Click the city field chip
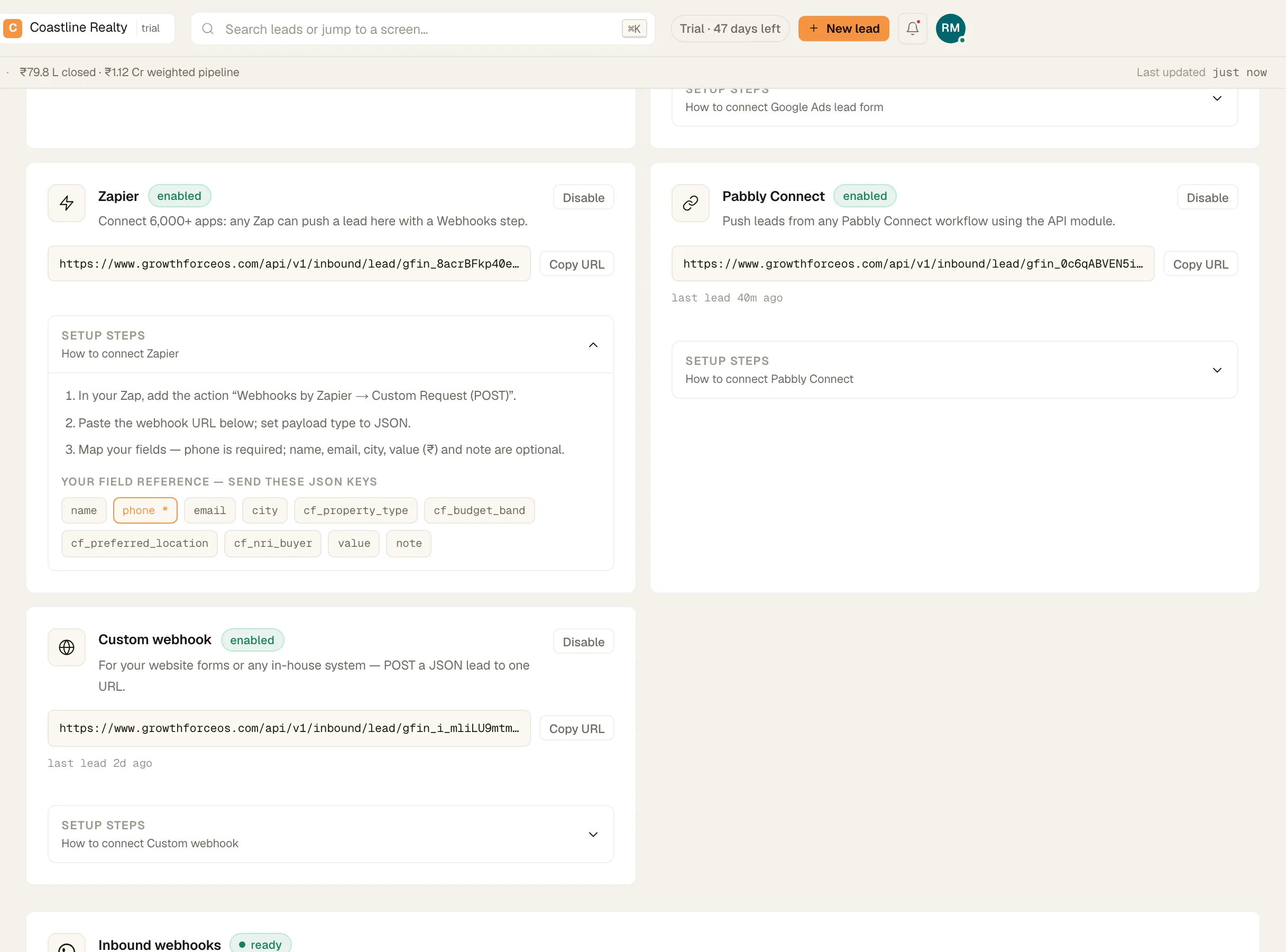This screenshot has width=1286, height=952. click(264, 510)
